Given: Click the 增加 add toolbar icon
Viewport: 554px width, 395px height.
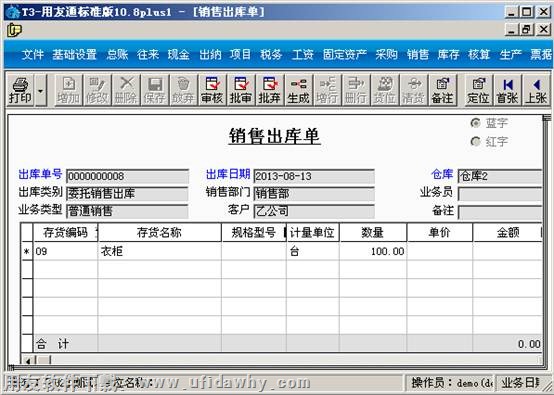Looking at the screenshot, I should [x=69, y=90].
